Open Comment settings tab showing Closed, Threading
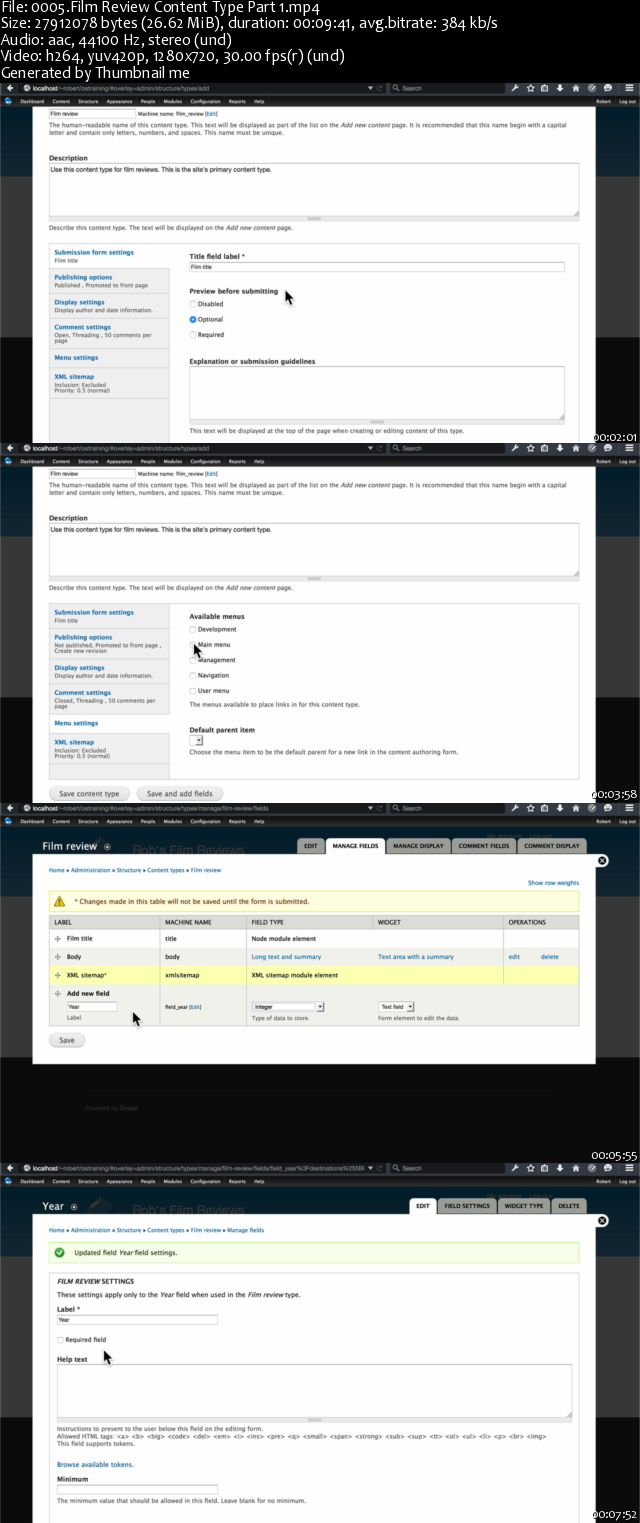 111,697
